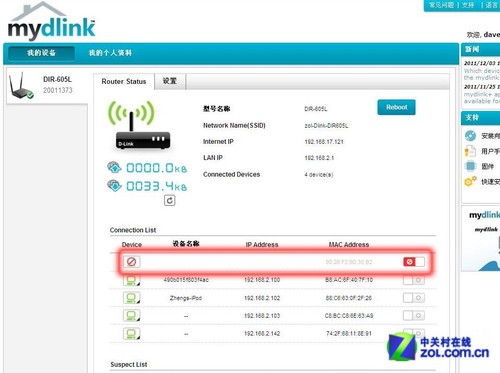
Task: Click the wireless router status image
Action: (140, 125)
